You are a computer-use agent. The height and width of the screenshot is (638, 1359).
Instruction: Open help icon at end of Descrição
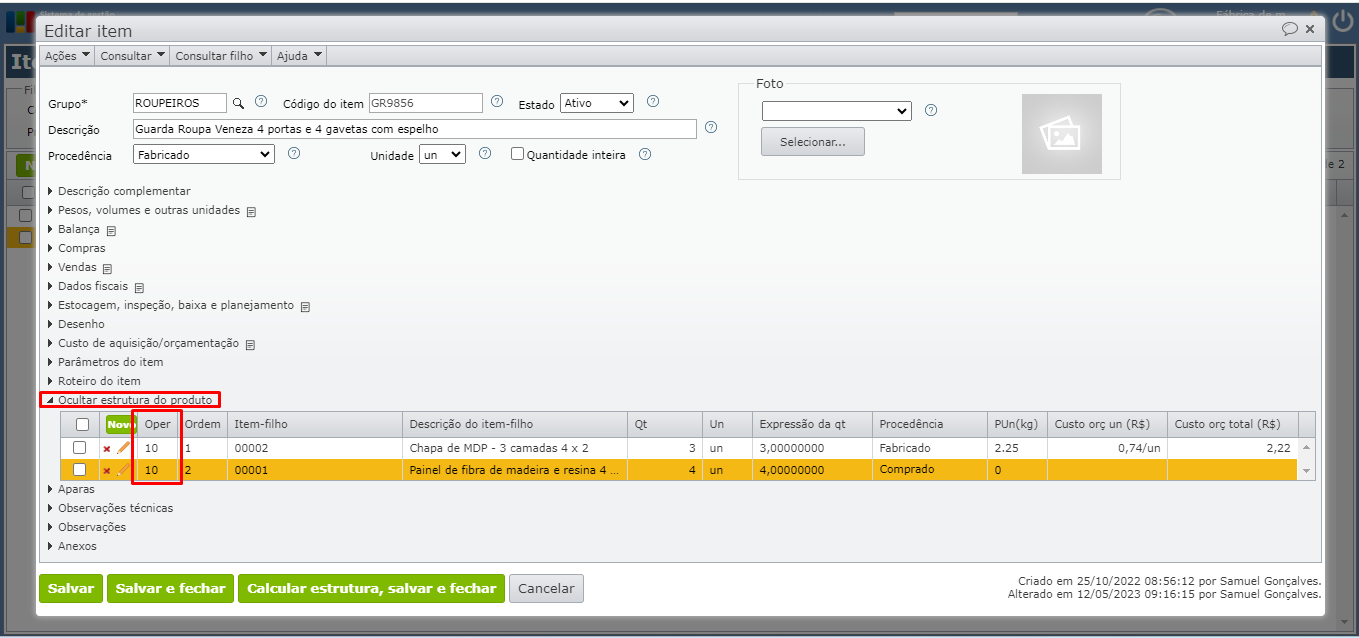[x=711, y=128]
